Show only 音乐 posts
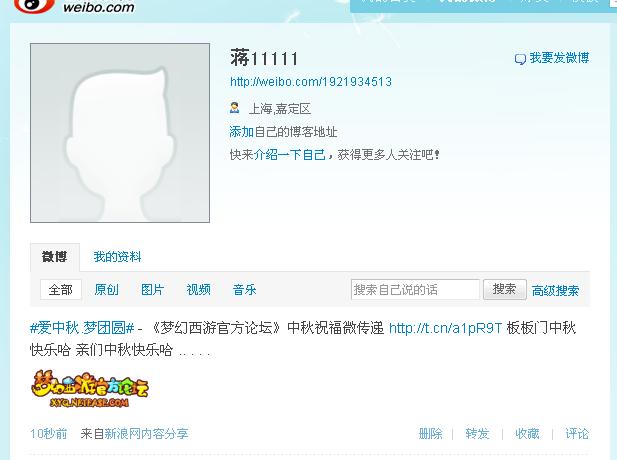The height and width of the screenshot is (460, 617). coord(244,290)
